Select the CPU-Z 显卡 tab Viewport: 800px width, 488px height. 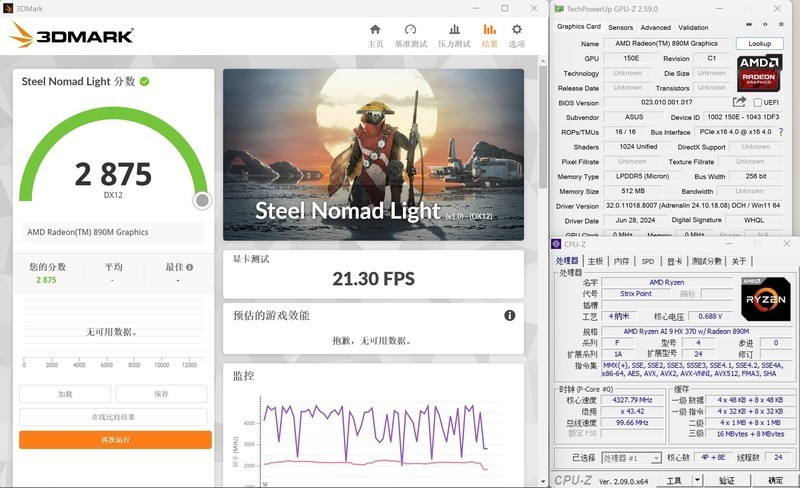click(674, 261)
